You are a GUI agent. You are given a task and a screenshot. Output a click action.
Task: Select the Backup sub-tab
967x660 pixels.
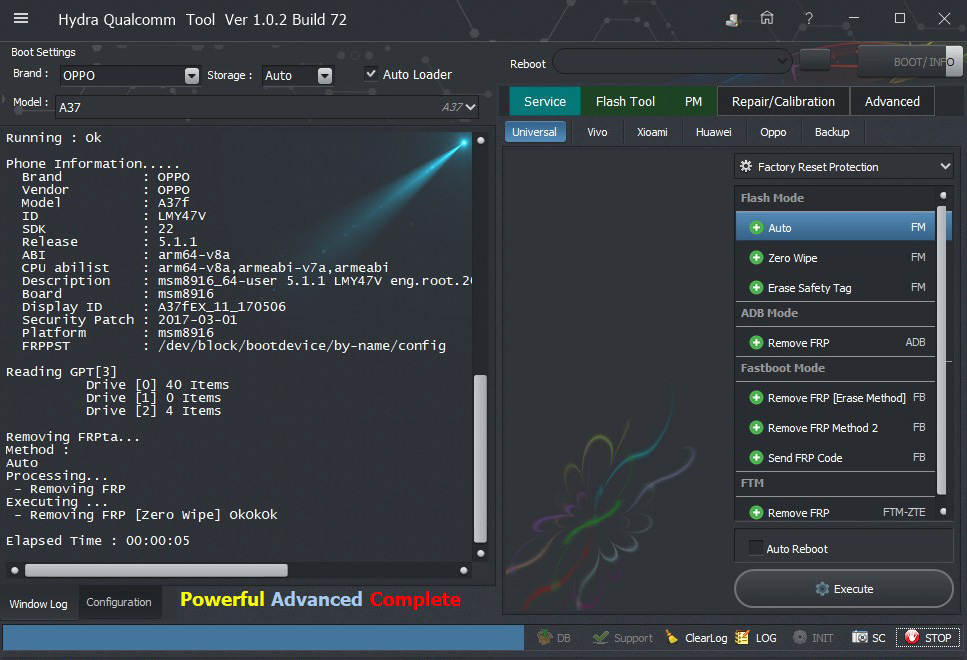click(x=832, y=132)
